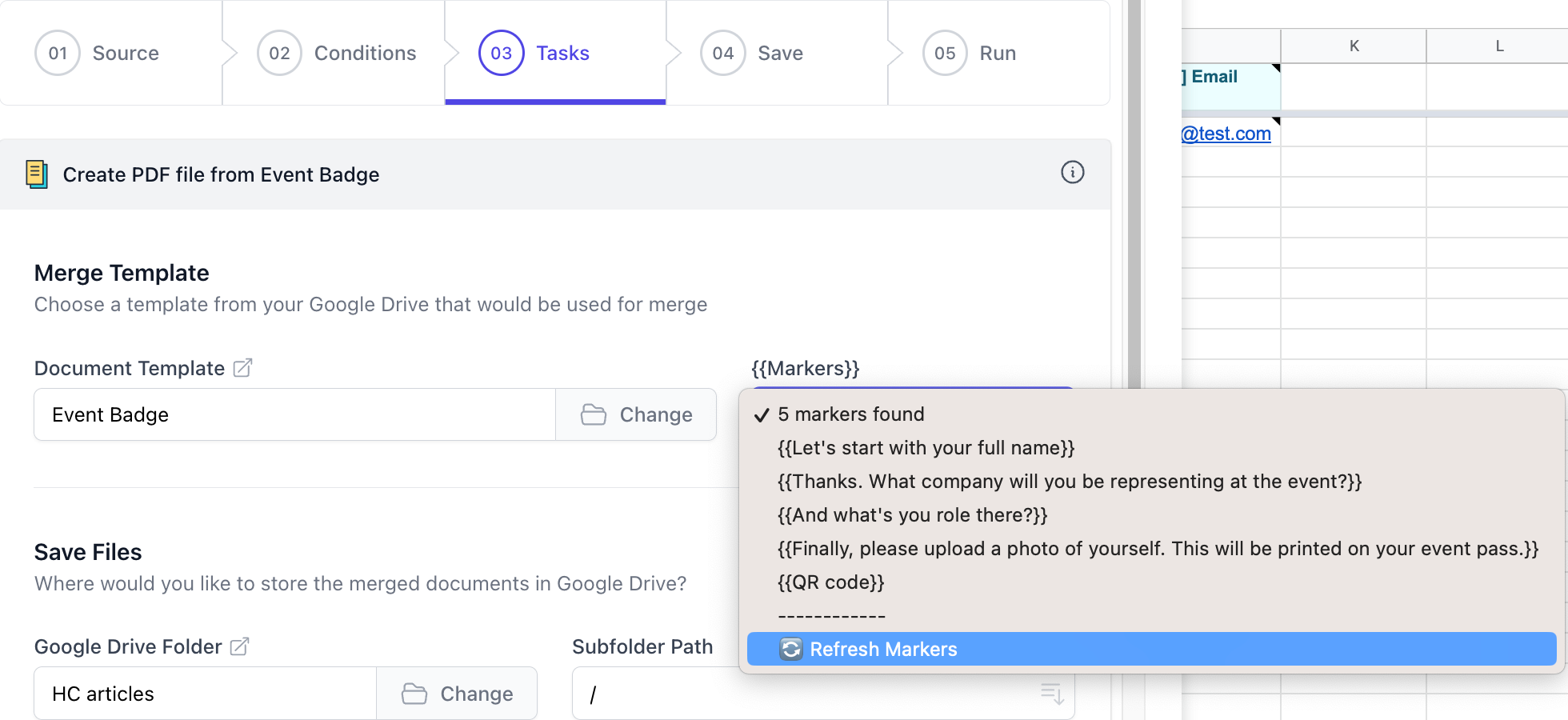Image resolution: width=1568 pixels, height=720 pixels.
Task: Click the document icon beside Create PDF title
Action: (x=37, y=174)
